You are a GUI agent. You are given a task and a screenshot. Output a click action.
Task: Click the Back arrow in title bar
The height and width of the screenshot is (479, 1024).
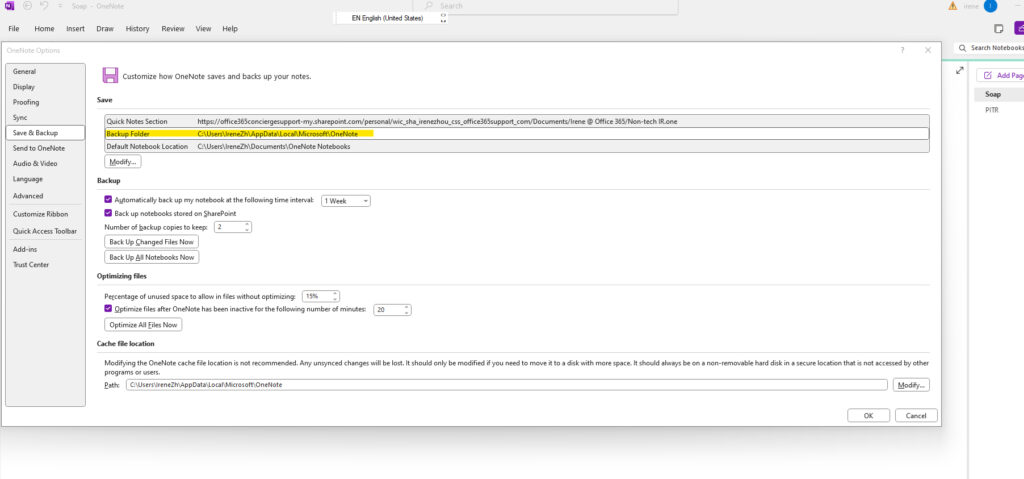(x=27, y=6)
